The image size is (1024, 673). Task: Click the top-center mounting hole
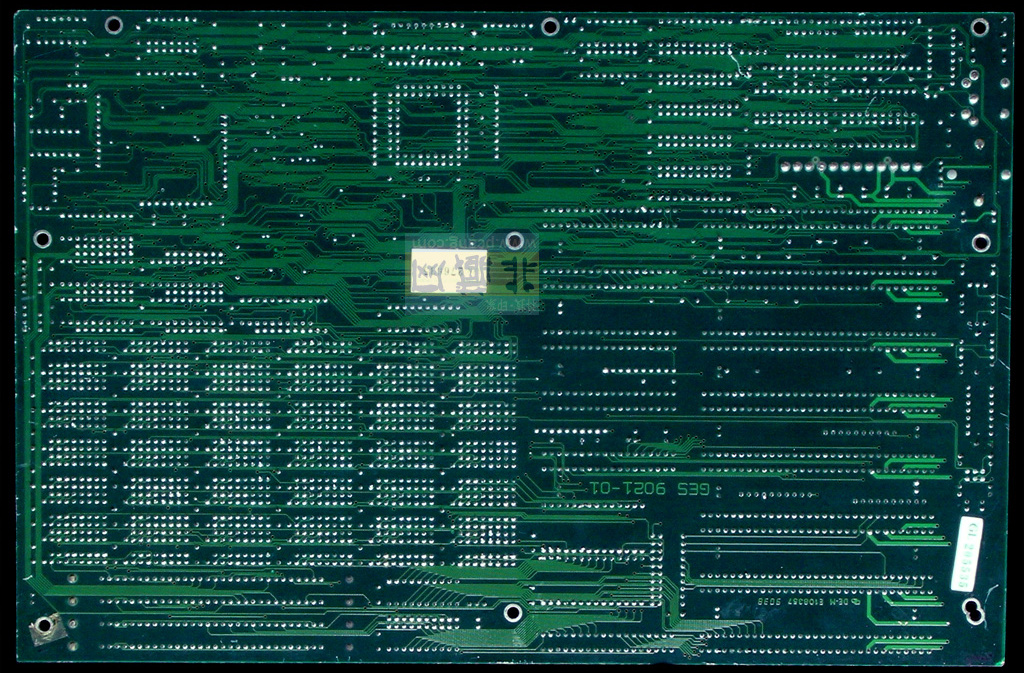coord(549,26)
